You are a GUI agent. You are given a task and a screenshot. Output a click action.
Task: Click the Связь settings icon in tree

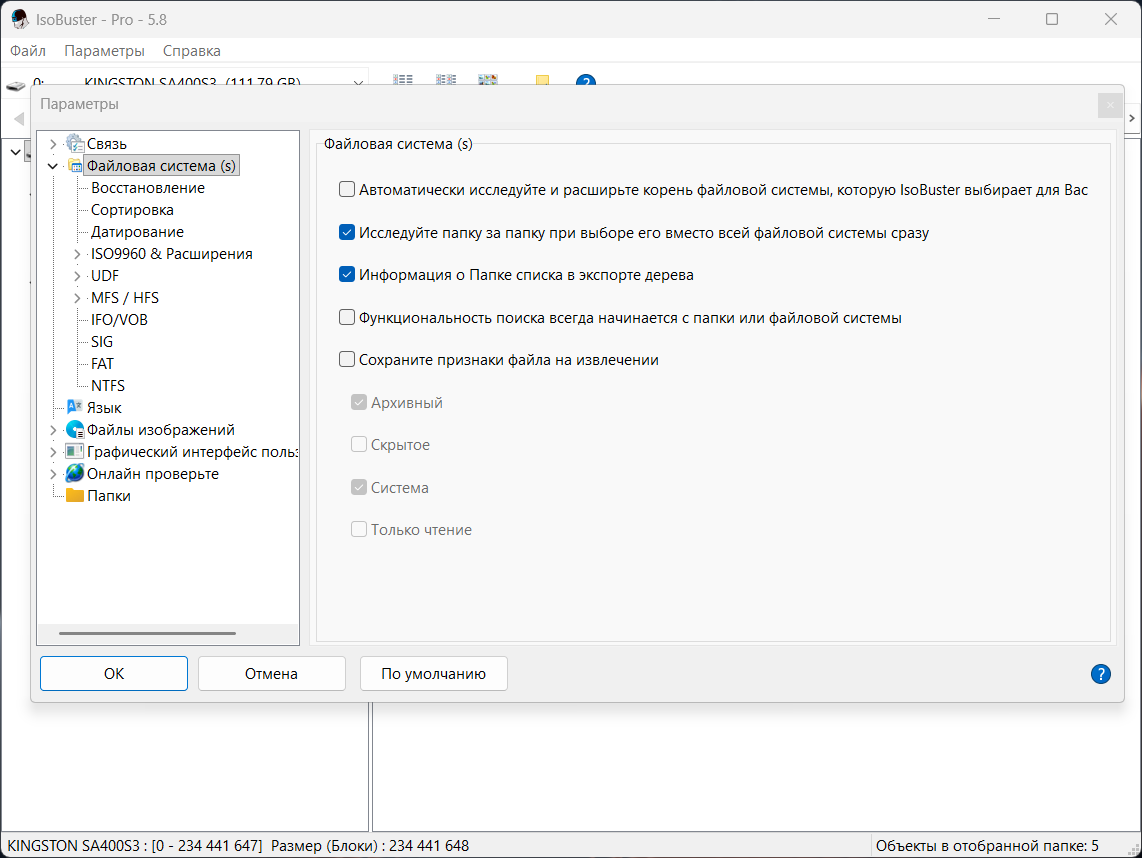coord(74,143)
